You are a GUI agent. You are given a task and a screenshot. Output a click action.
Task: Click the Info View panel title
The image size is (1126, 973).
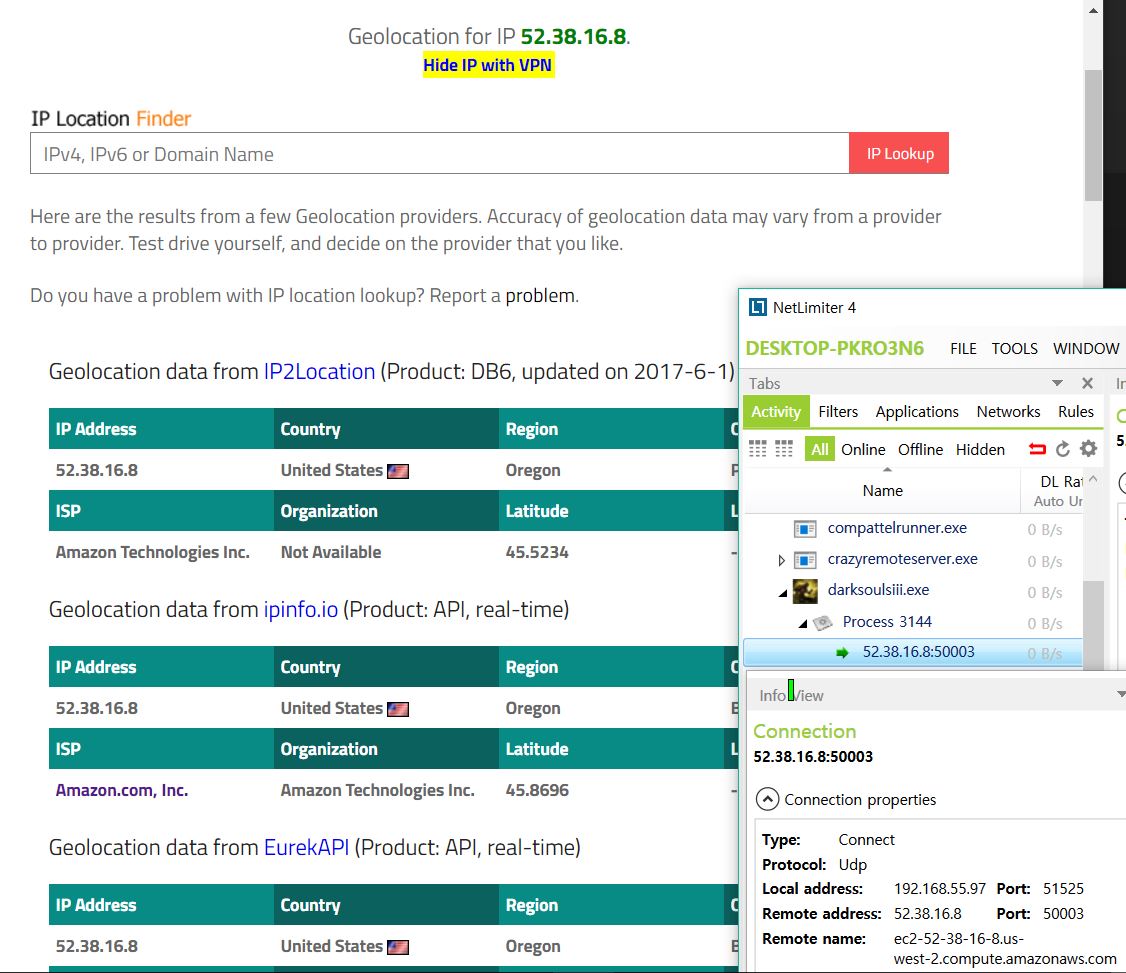791,695
